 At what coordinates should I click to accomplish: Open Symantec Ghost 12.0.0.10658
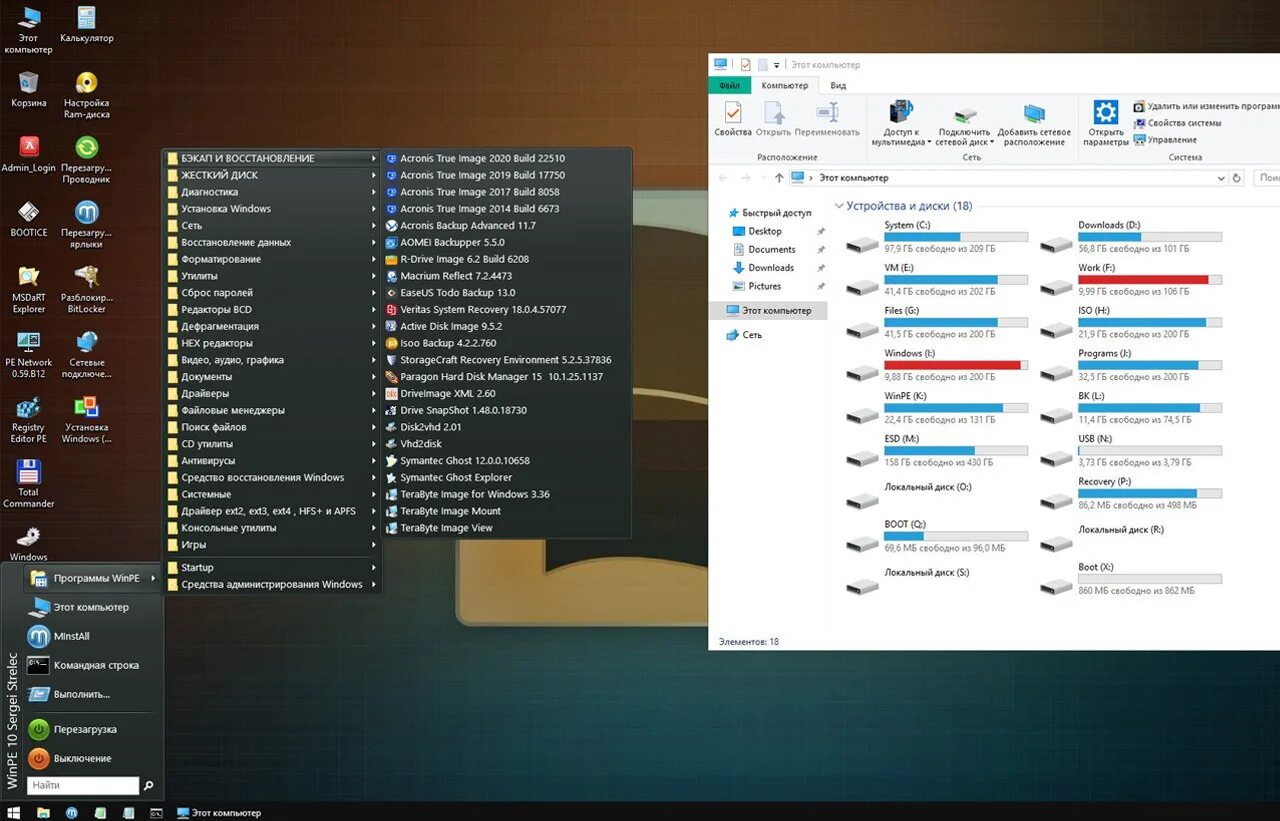coord(465,461)
